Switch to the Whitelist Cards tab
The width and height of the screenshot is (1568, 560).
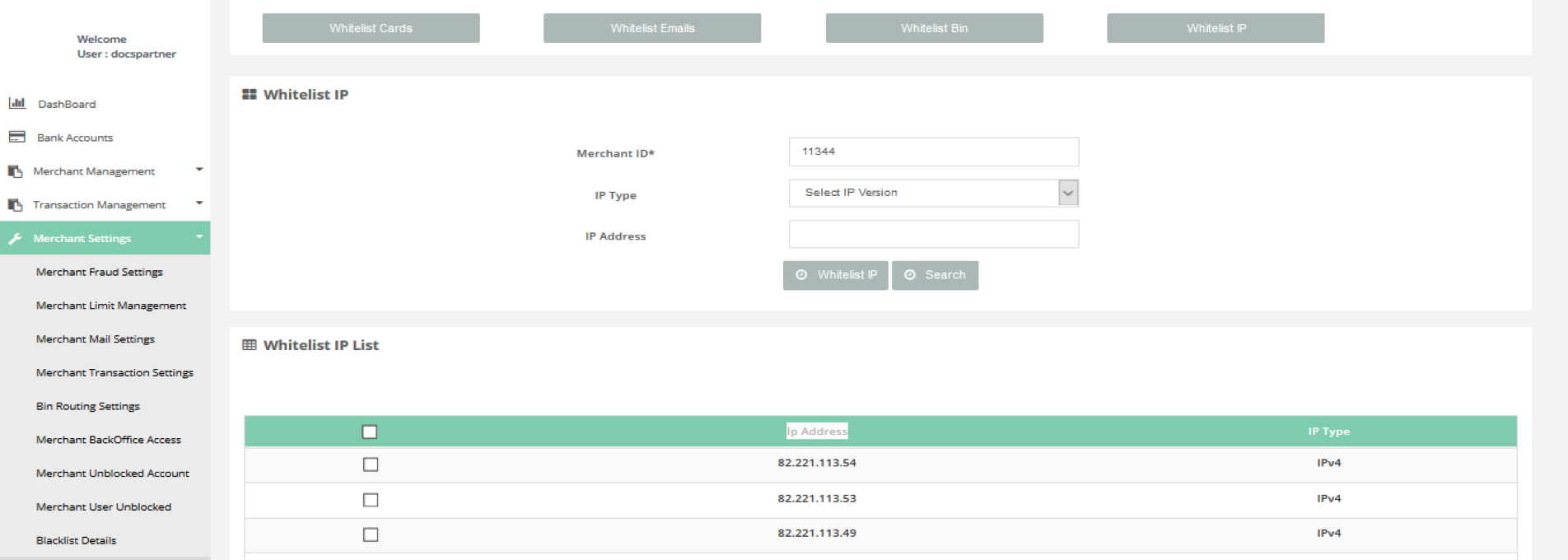tap(371, 28)
